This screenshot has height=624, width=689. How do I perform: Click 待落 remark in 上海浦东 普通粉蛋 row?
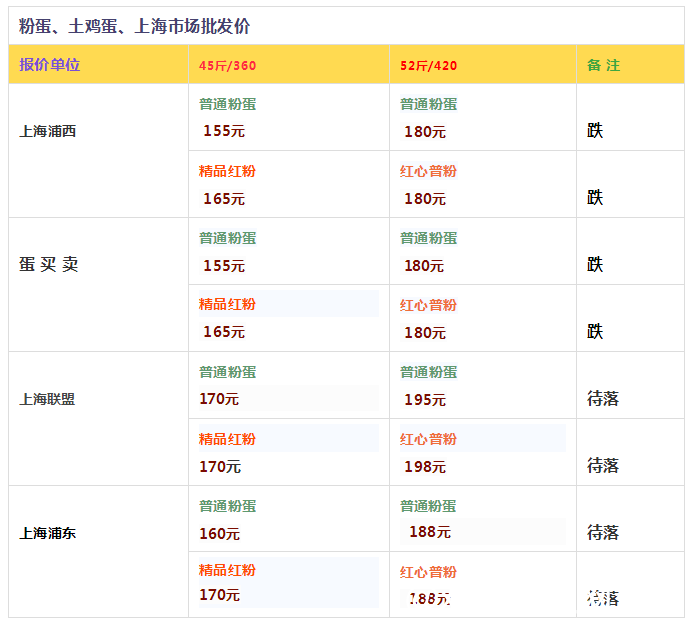coord(603,533)
